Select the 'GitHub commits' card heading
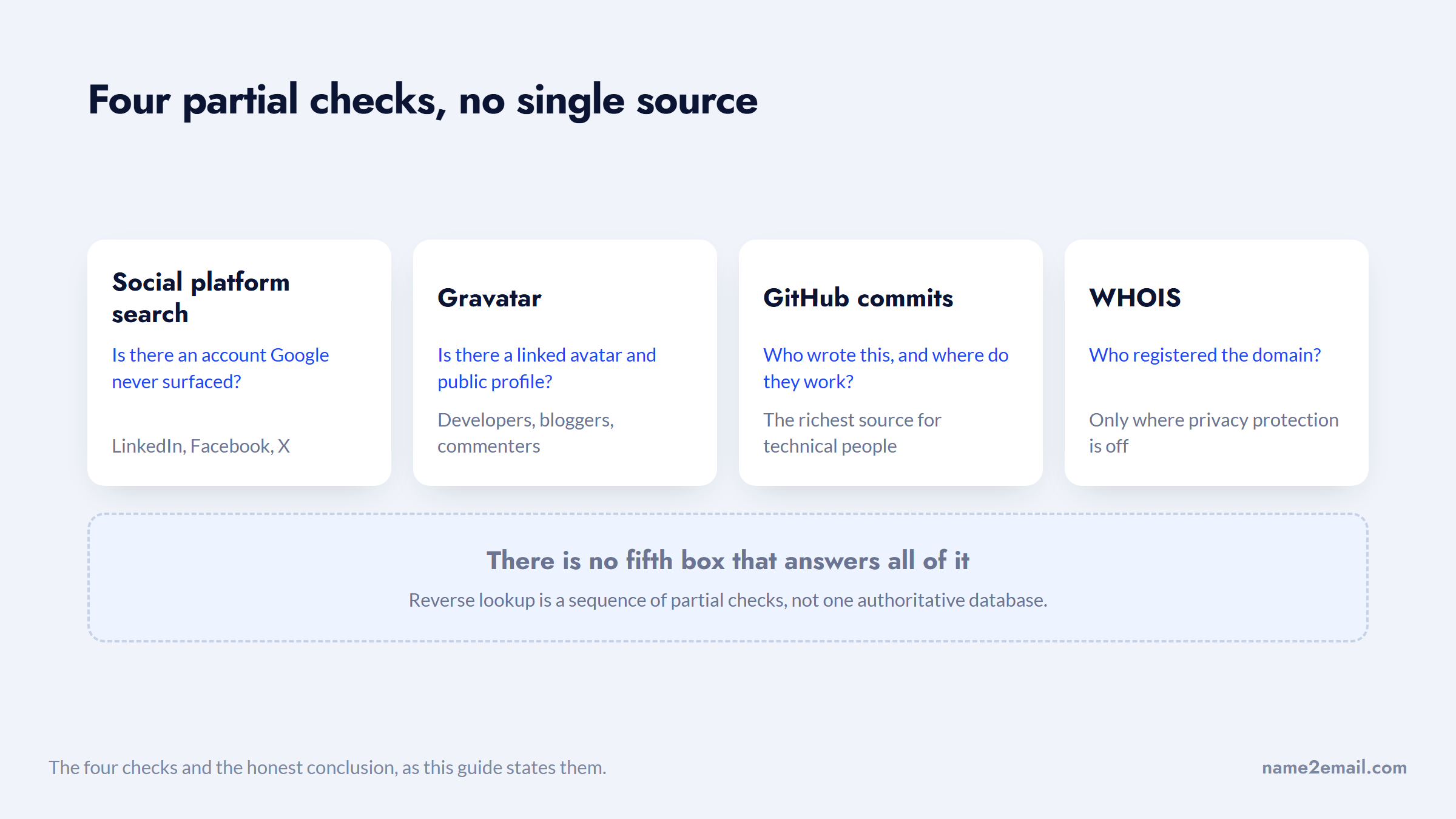 coord(858,298)
